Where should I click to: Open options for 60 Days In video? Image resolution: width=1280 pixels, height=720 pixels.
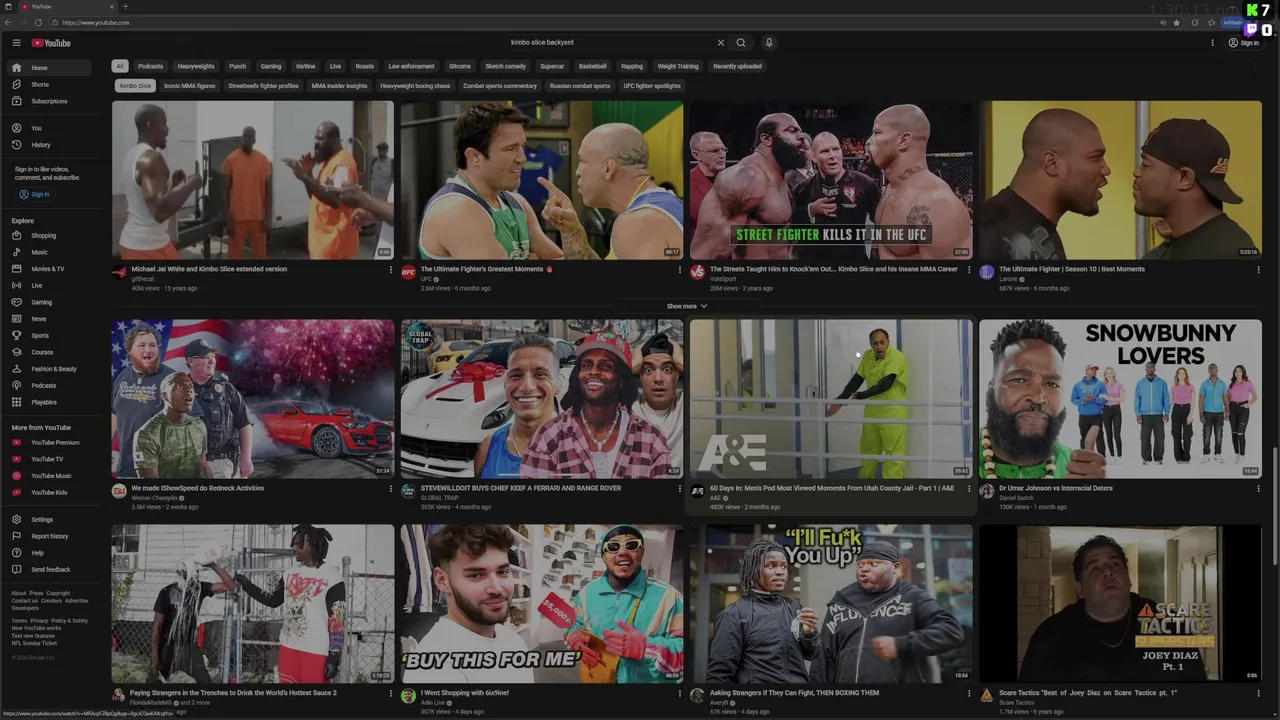(969, 489)
